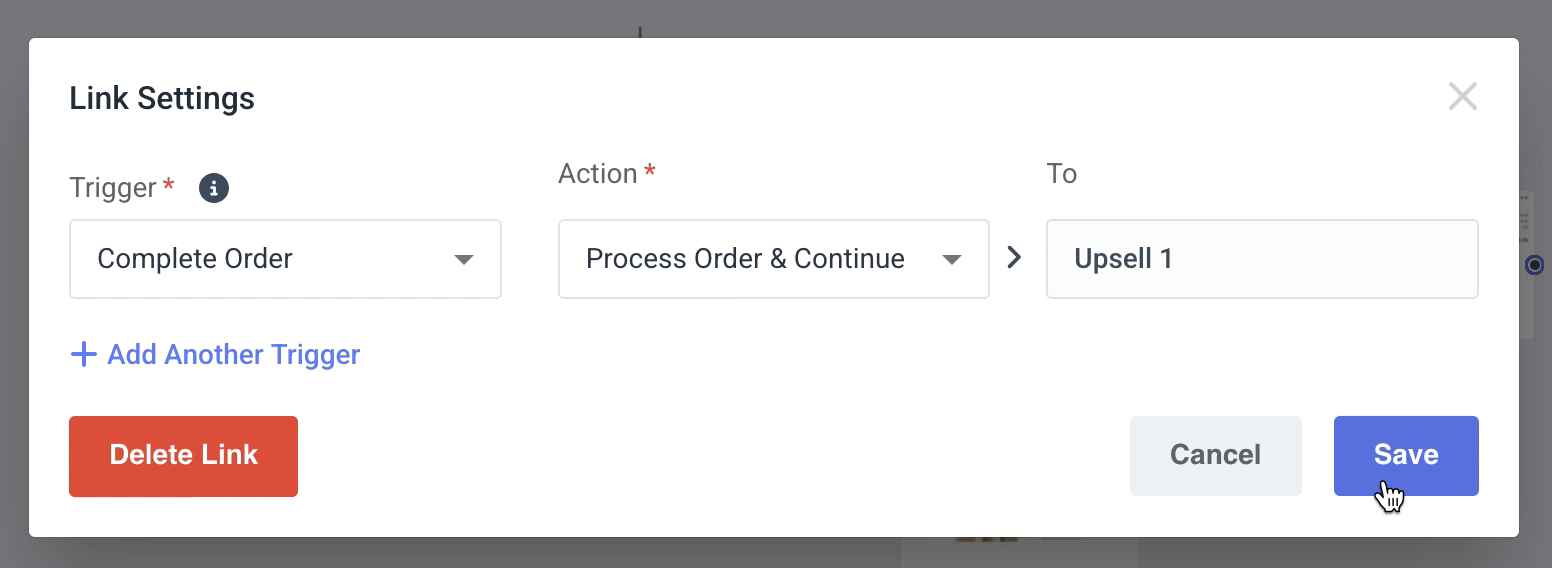This screenshot has height=568, width=1552.
Task: Close the Link Settings dialog with X
Action: point(1462,97)
